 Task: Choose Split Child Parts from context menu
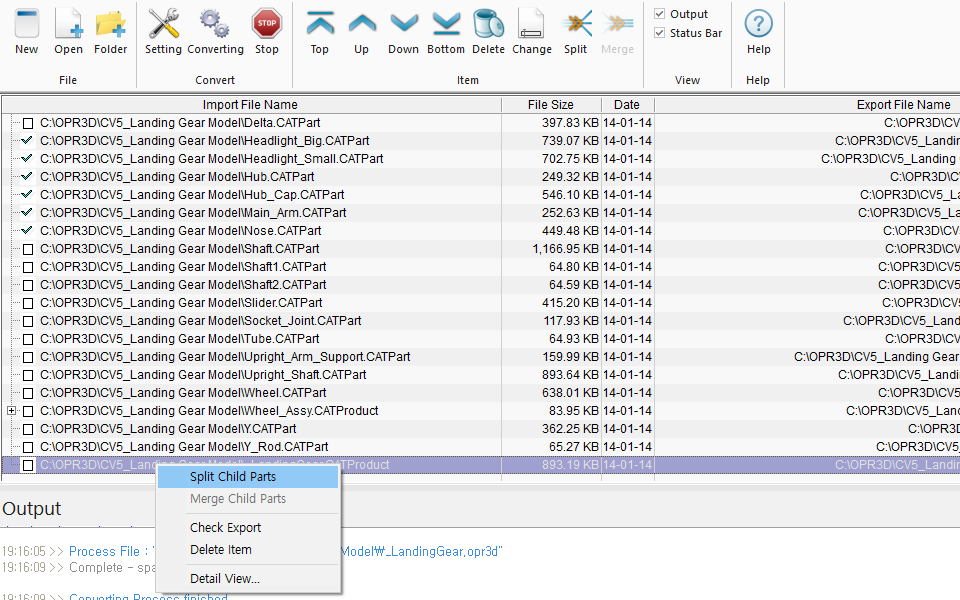coord(233,477)
